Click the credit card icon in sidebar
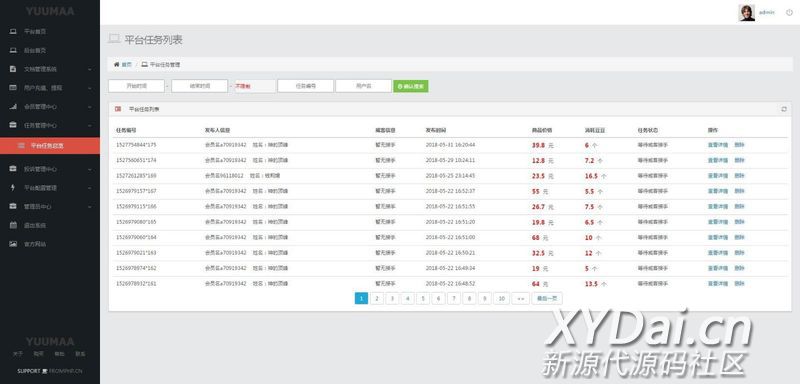 point(13,88)
